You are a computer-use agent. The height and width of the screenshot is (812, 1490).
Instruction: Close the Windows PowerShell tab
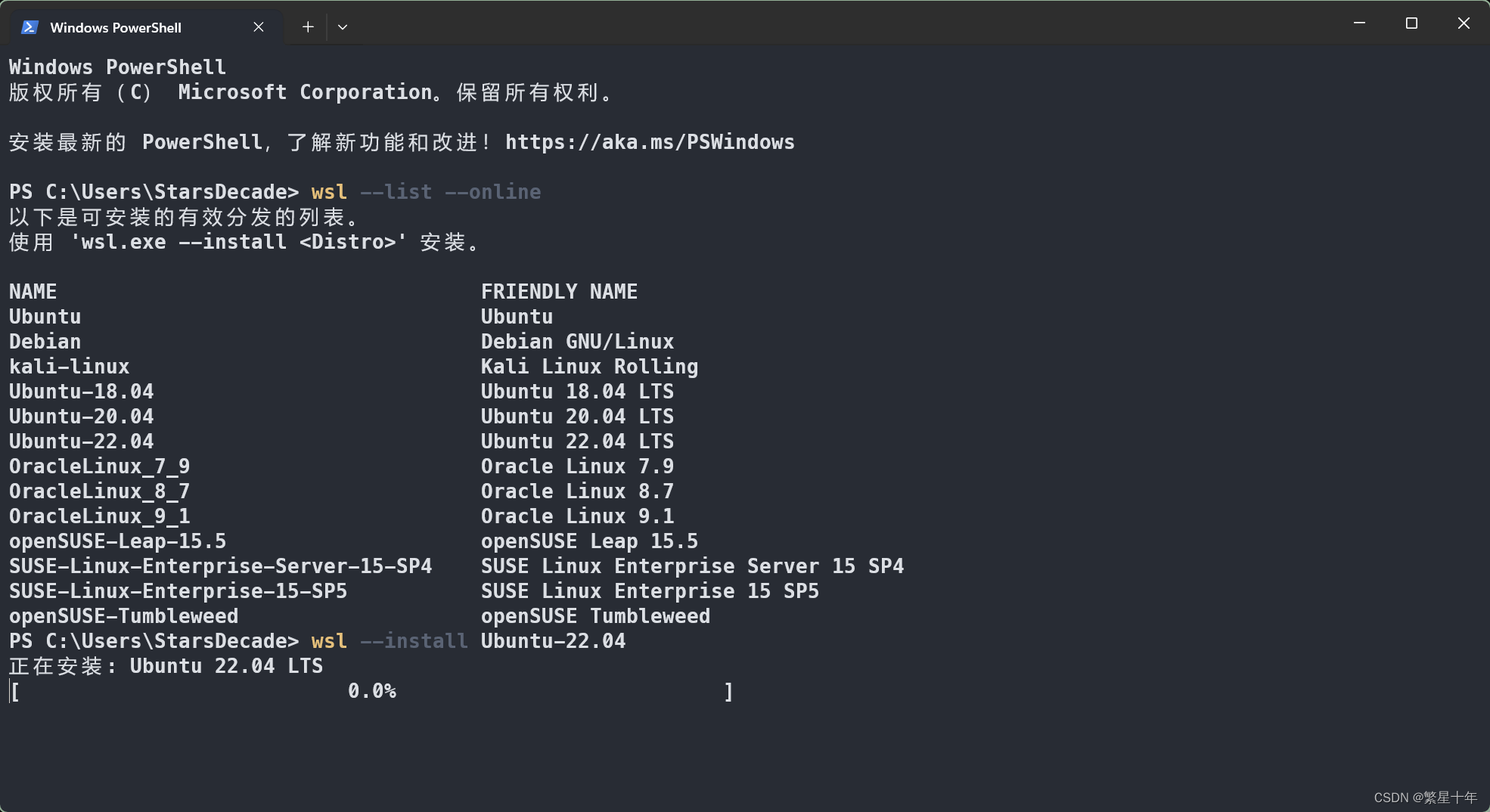[x=259, y=27]
